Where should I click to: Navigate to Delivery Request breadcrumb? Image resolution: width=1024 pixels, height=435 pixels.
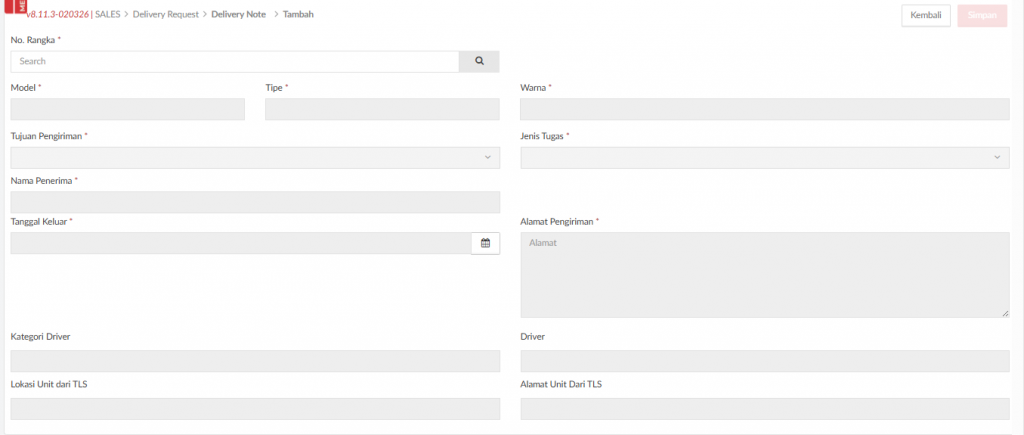(165, 15)
